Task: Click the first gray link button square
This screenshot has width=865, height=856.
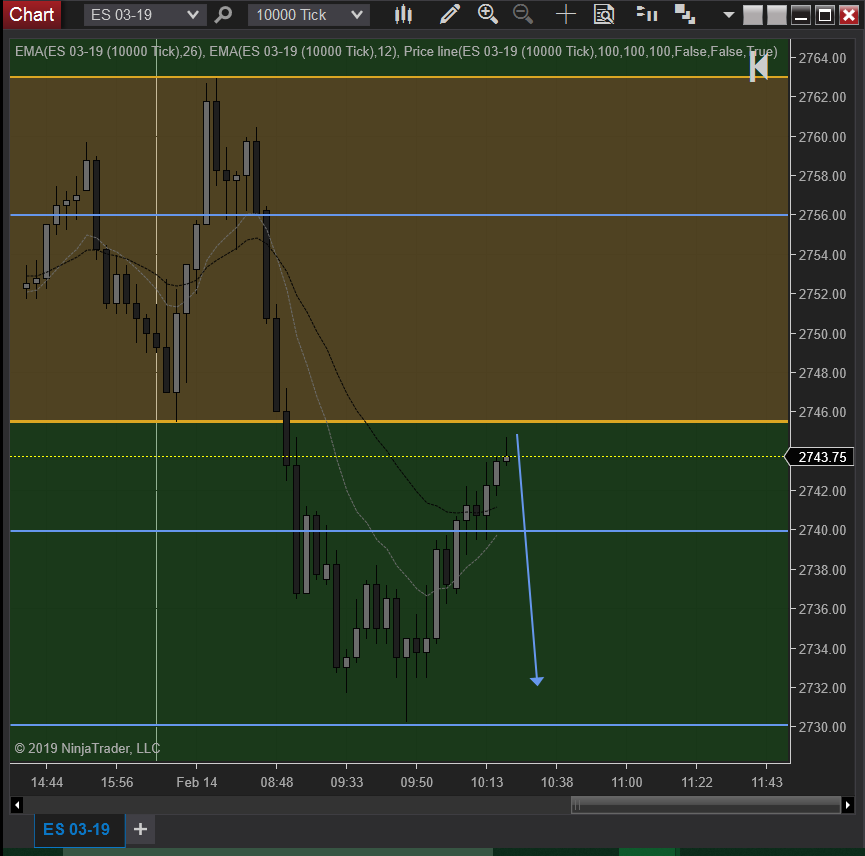Action: [753, 15]
